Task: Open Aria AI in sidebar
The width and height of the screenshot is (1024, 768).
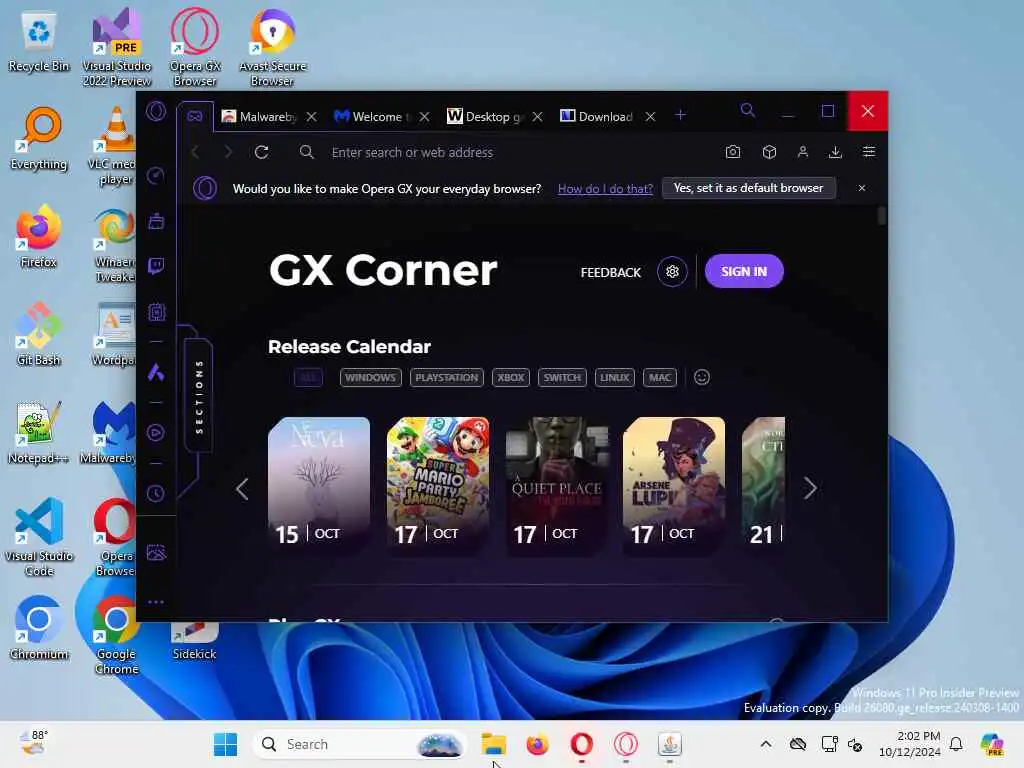Action: [155, 372]
